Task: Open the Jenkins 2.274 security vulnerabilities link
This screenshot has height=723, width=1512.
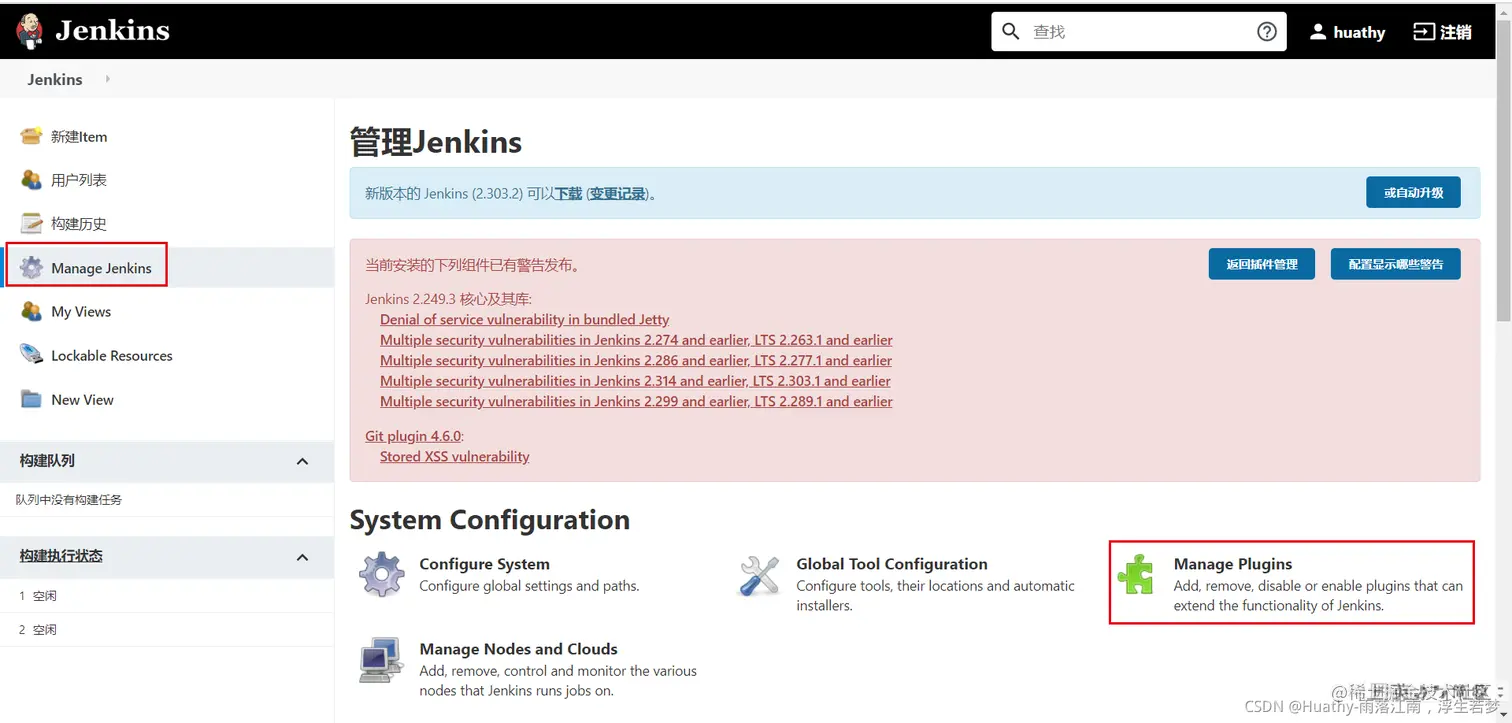Action: point(636,340)
